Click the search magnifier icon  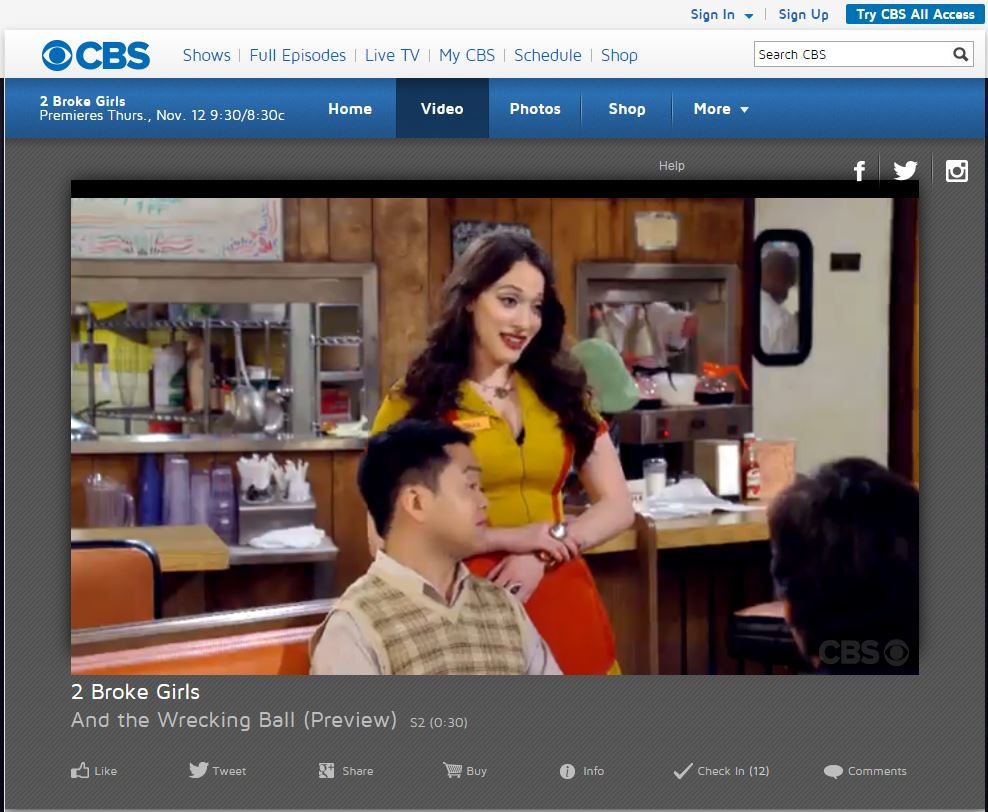[960, 55]
